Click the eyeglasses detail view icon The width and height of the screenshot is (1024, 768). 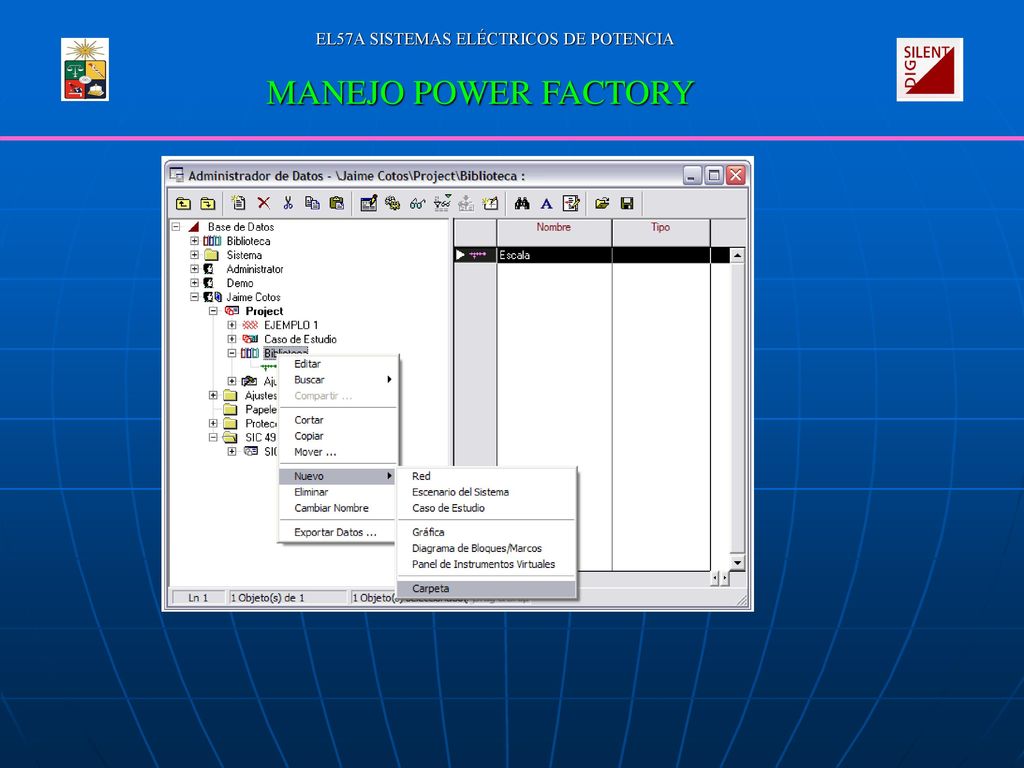pyautogui.click(x=417, y=204)
